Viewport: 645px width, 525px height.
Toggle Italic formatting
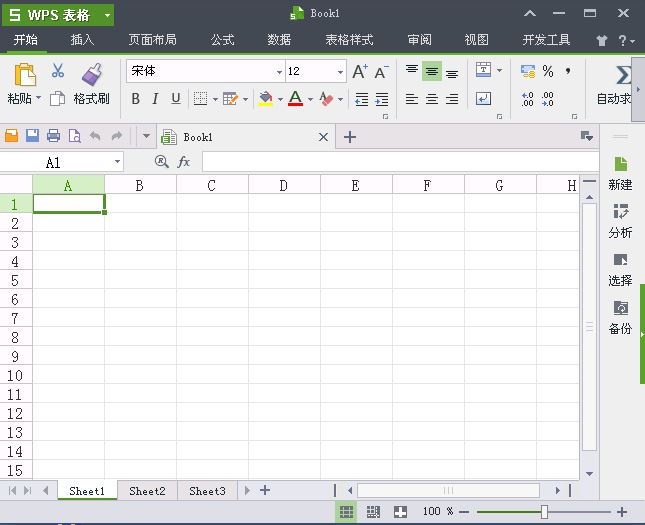155,99
